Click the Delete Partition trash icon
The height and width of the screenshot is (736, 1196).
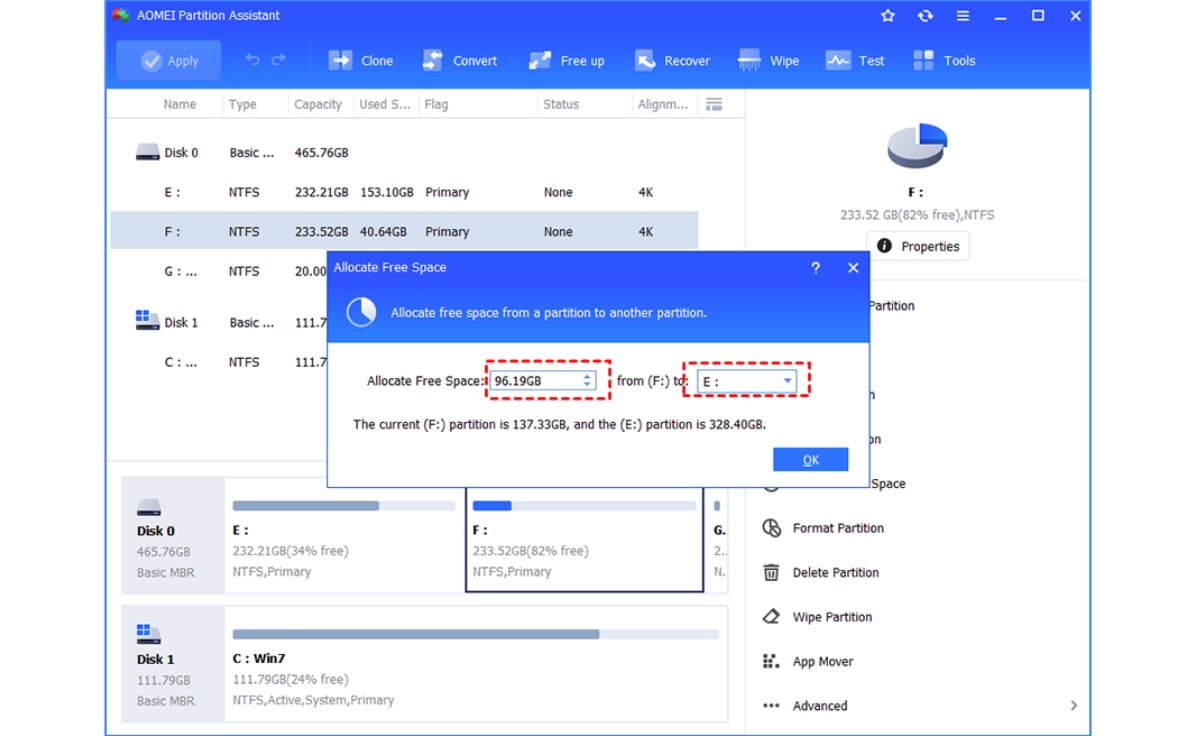(x=771, y=573)
